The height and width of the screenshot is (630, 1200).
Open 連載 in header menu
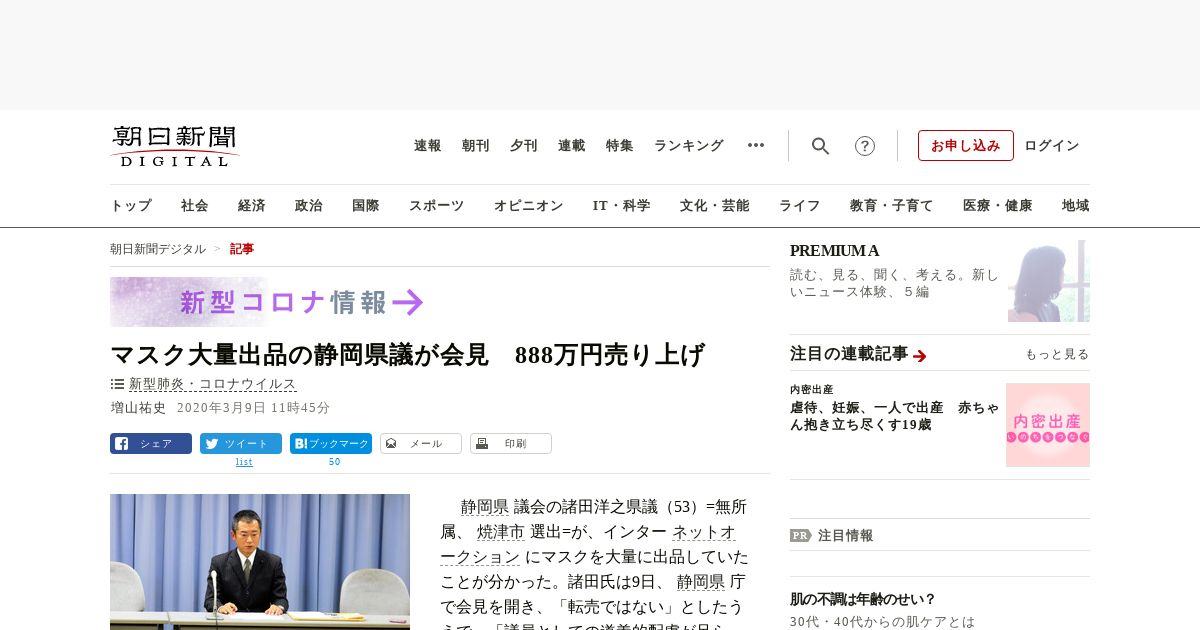[x=572, y=146]
